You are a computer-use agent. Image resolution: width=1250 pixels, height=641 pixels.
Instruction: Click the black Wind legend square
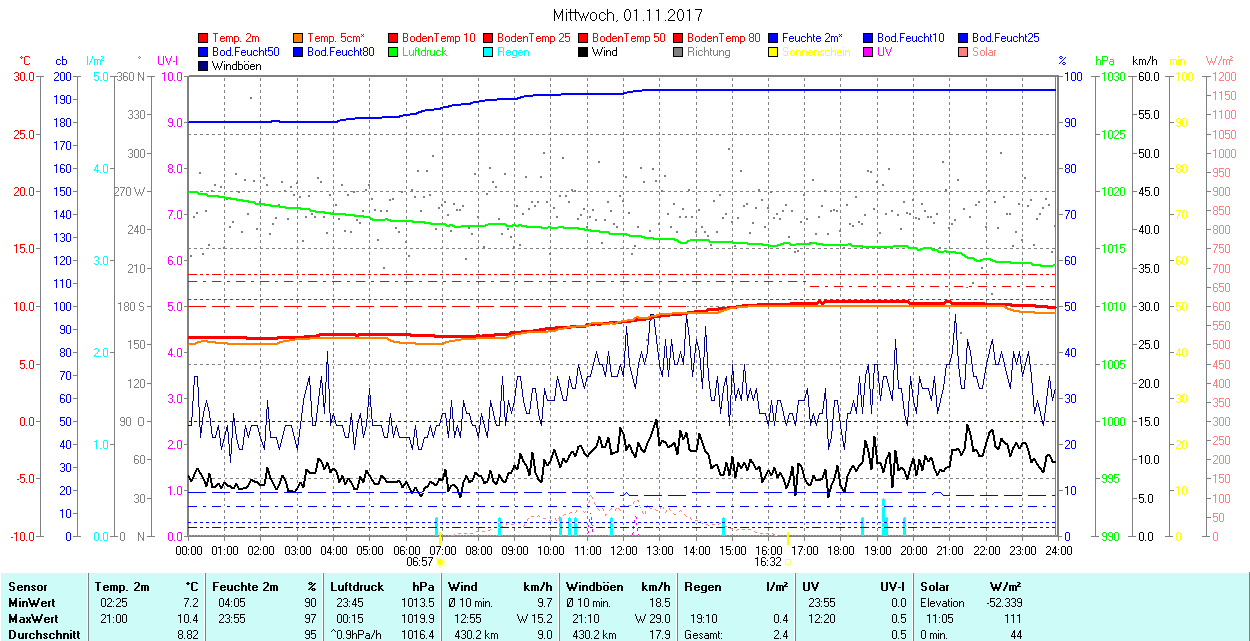point(584,52)
